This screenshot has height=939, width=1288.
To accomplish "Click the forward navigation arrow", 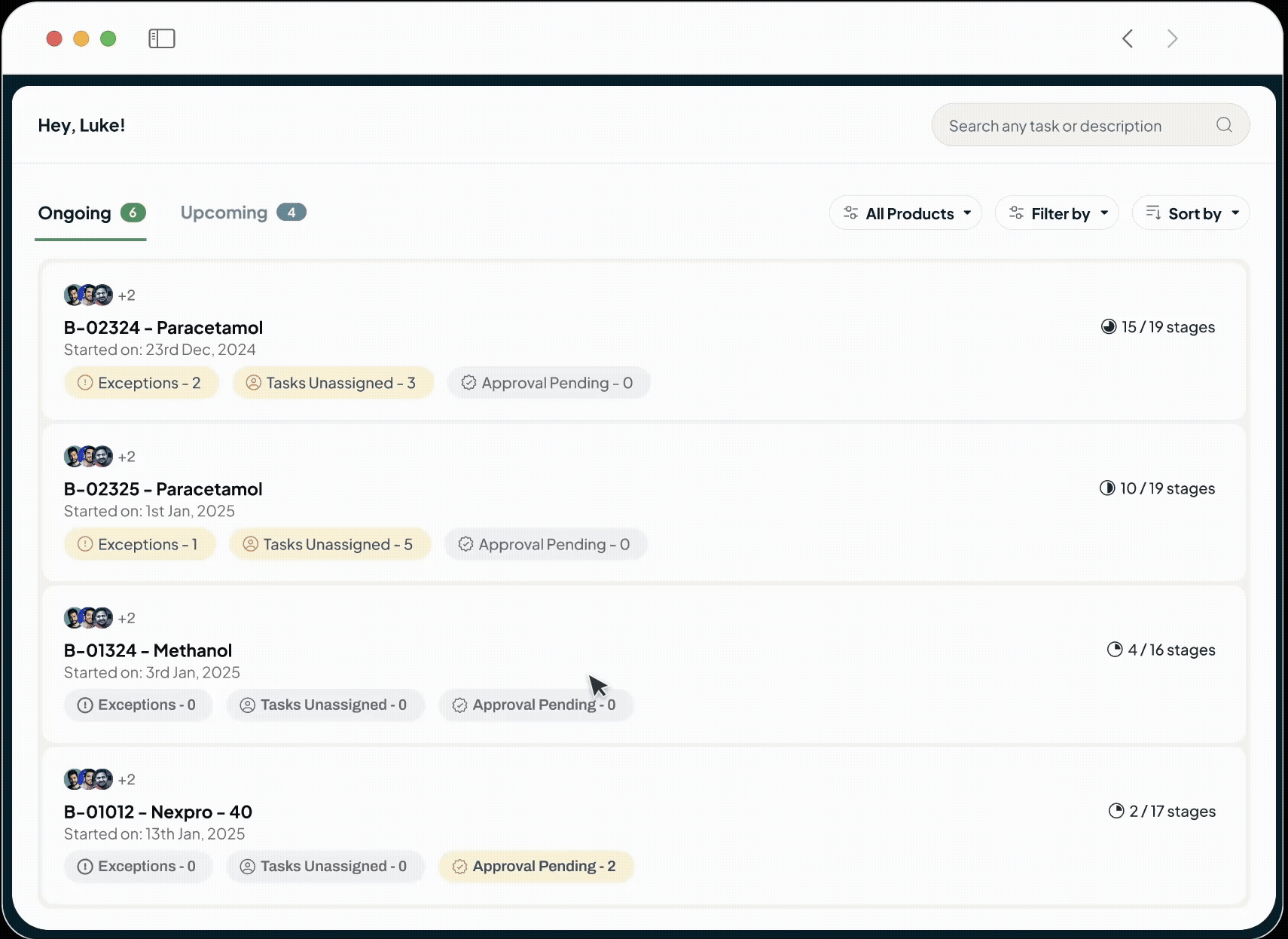I will [x=1172, y=38].
